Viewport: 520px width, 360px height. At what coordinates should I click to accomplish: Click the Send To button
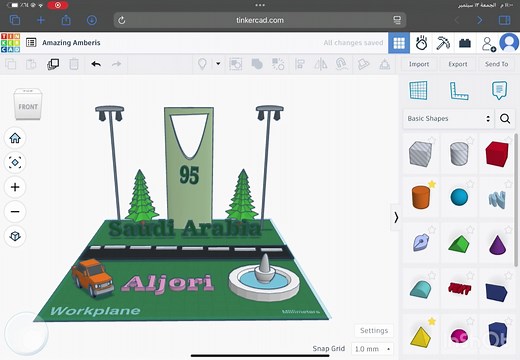coord(496,64)
